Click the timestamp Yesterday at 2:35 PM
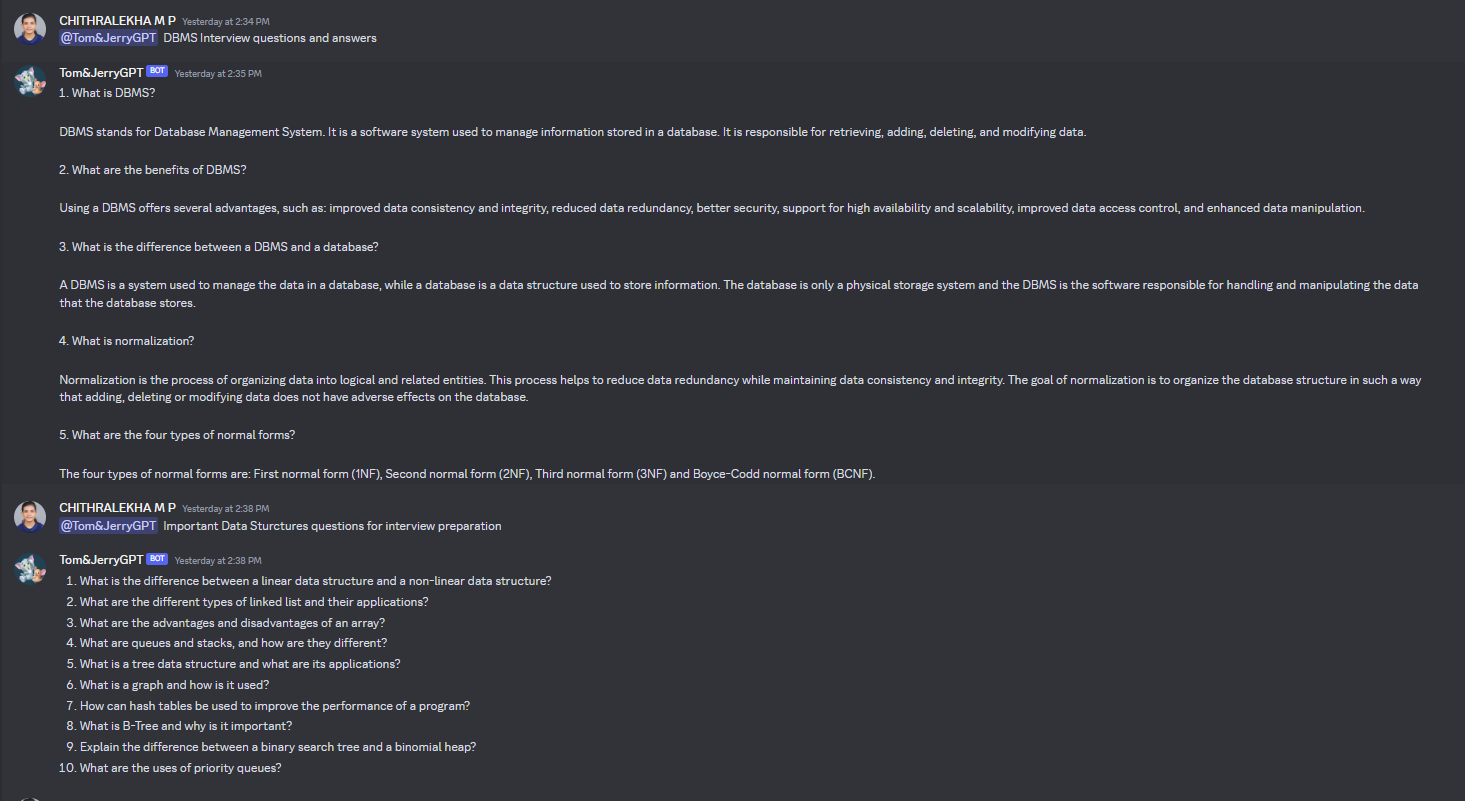1465x801 pixels. [218, 72]
